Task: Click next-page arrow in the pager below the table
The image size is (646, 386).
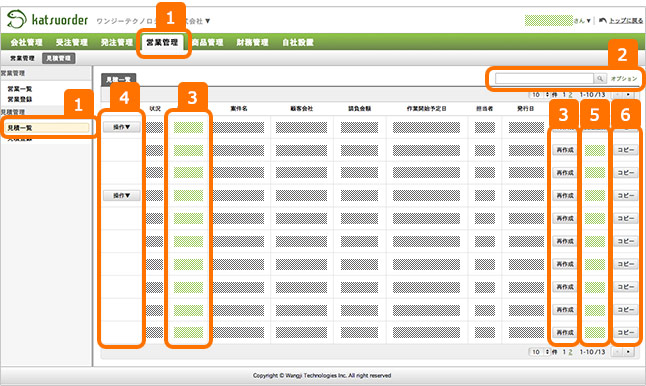Action: click(628, 352)
